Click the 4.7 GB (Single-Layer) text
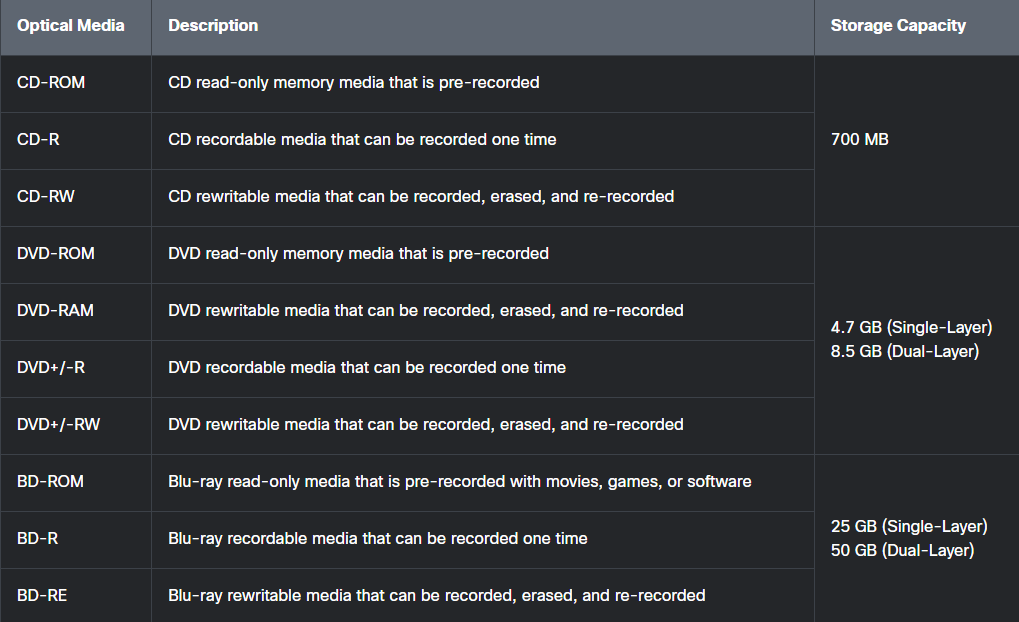This screenshot has height=622, width=1019. [912, 327]
